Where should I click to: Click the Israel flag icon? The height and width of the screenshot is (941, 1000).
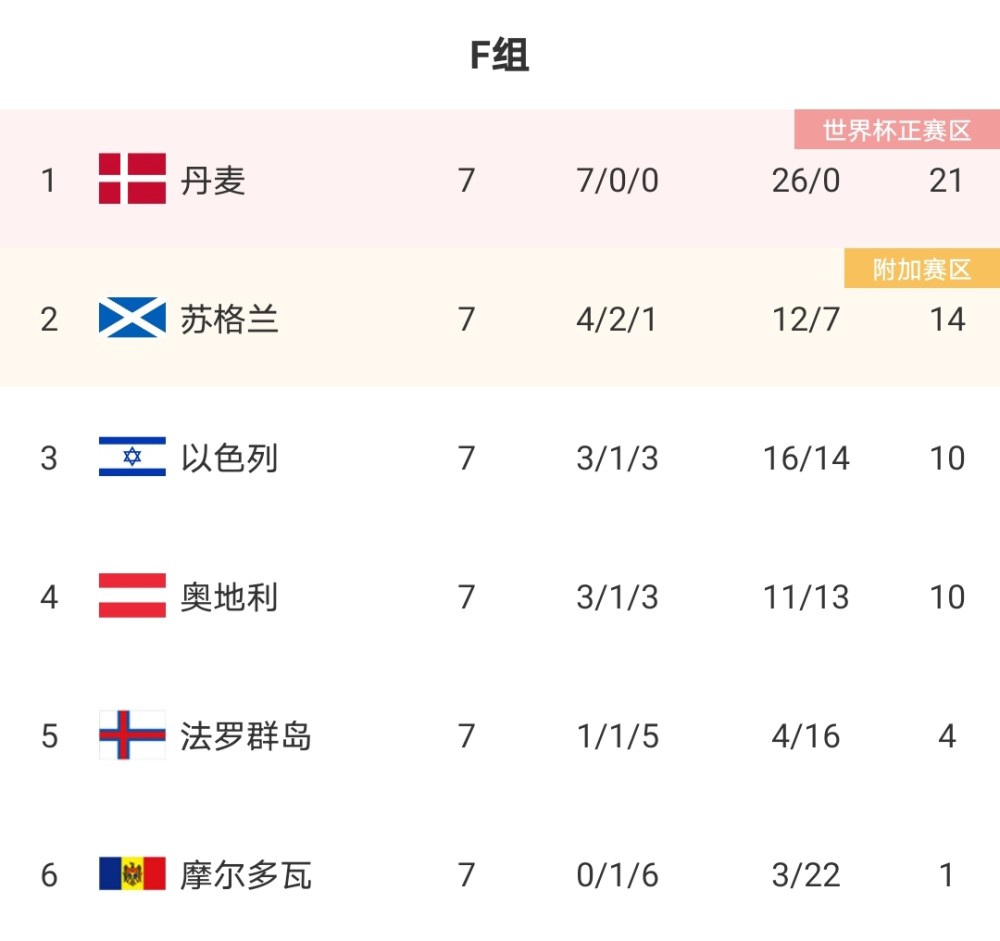pyautogui.click(x=132, y=457)
